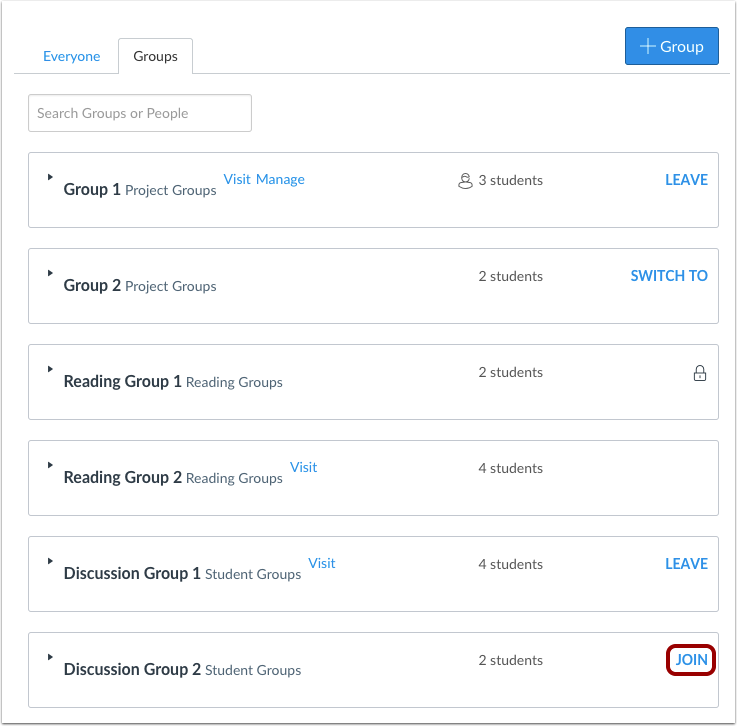The width and height of the screenshot is (737, 726).
Task: Expand the Discussion Group 1 arrow
Action: point(50,561)
